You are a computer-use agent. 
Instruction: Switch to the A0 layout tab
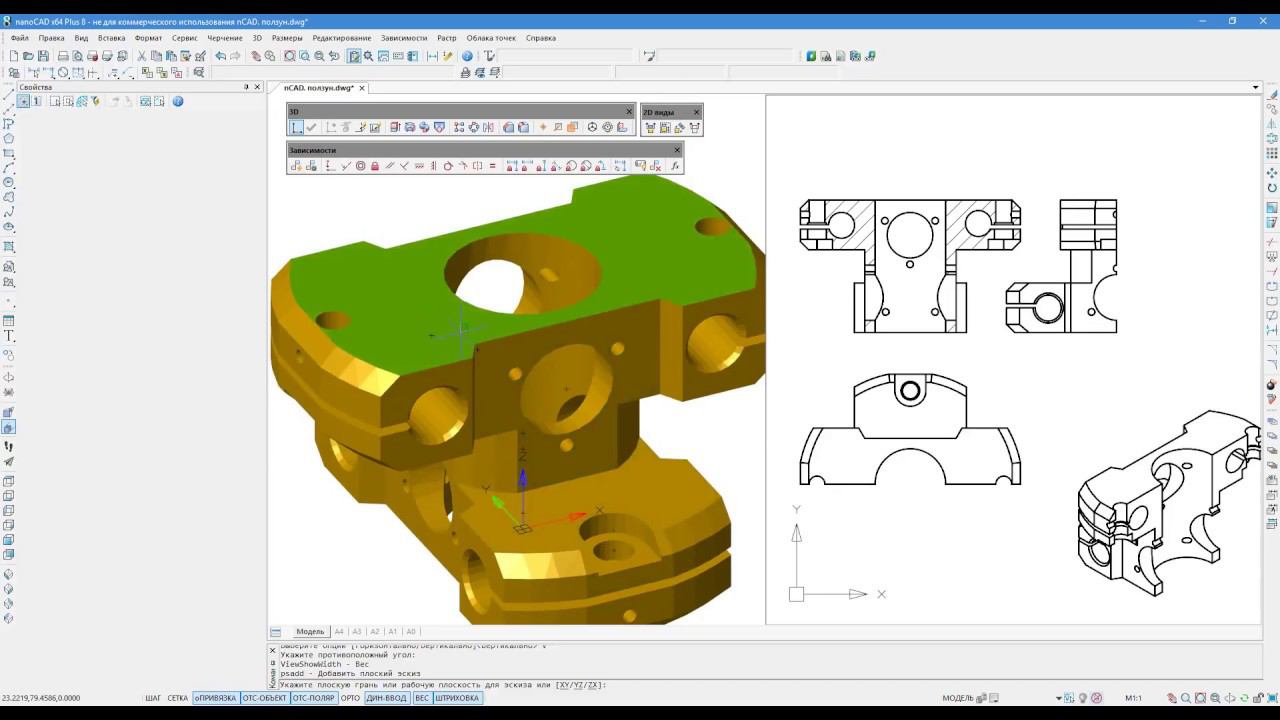(411, 632)
